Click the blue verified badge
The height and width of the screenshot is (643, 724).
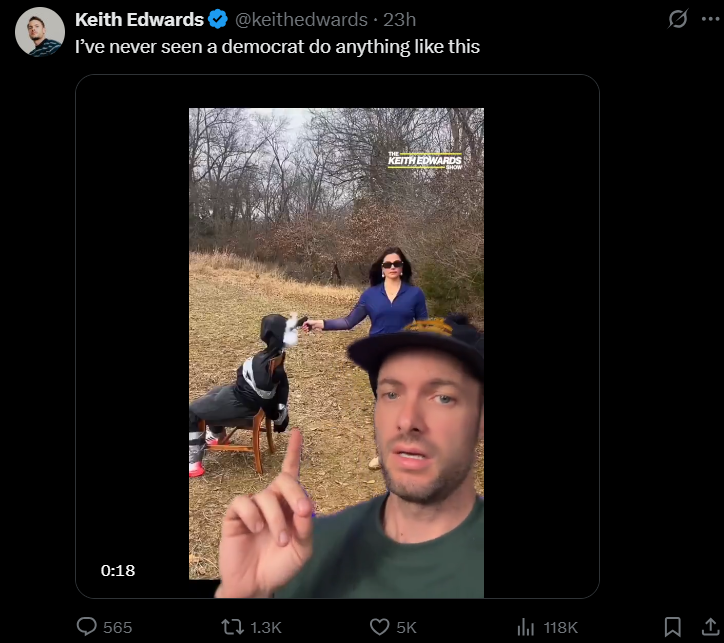tap(217, 19)
